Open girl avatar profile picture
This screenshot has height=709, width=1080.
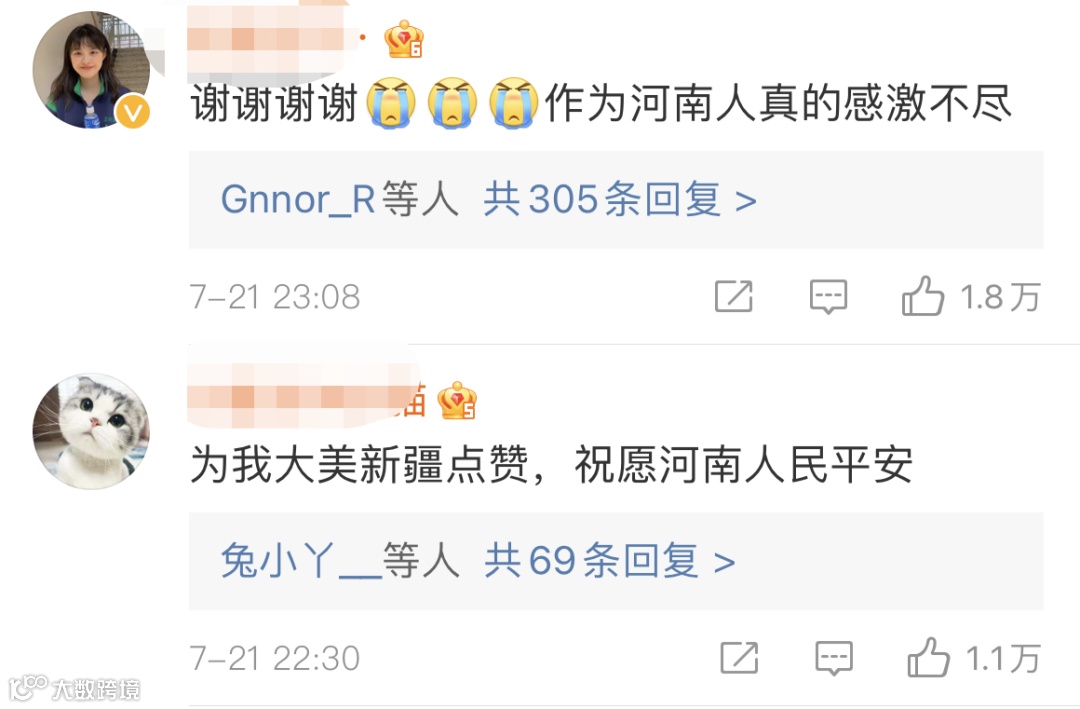click(x=91, y=70)
